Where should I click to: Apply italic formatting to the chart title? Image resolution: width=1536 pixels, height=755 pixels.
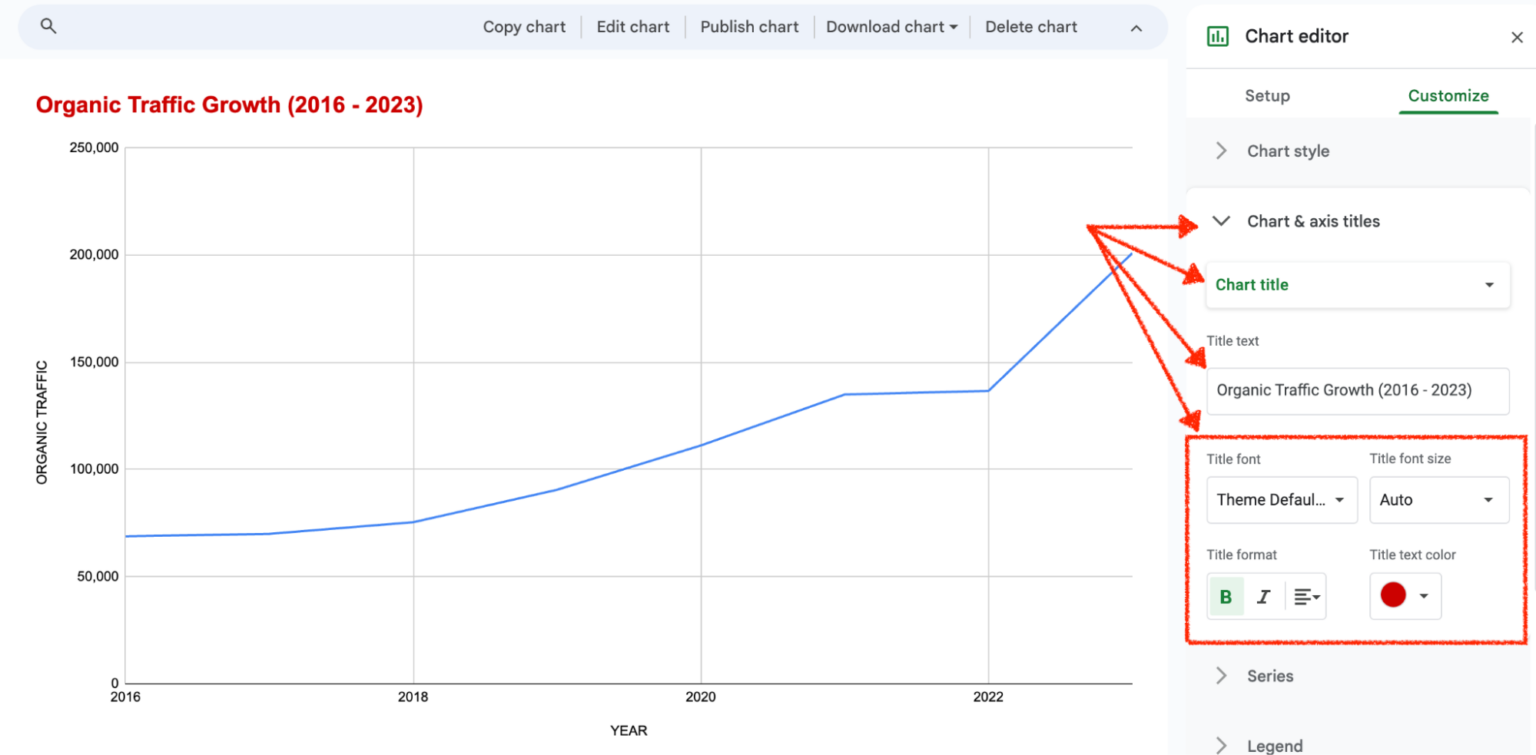click(x=1264, y=596)
